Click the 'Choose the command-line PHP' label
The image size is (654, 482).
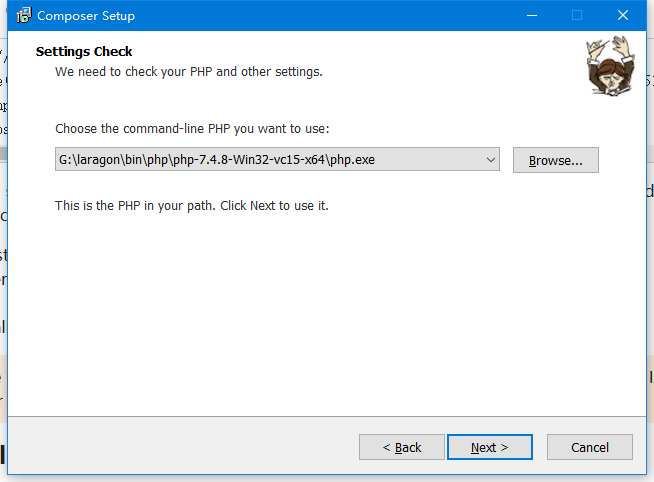point(192,129)
